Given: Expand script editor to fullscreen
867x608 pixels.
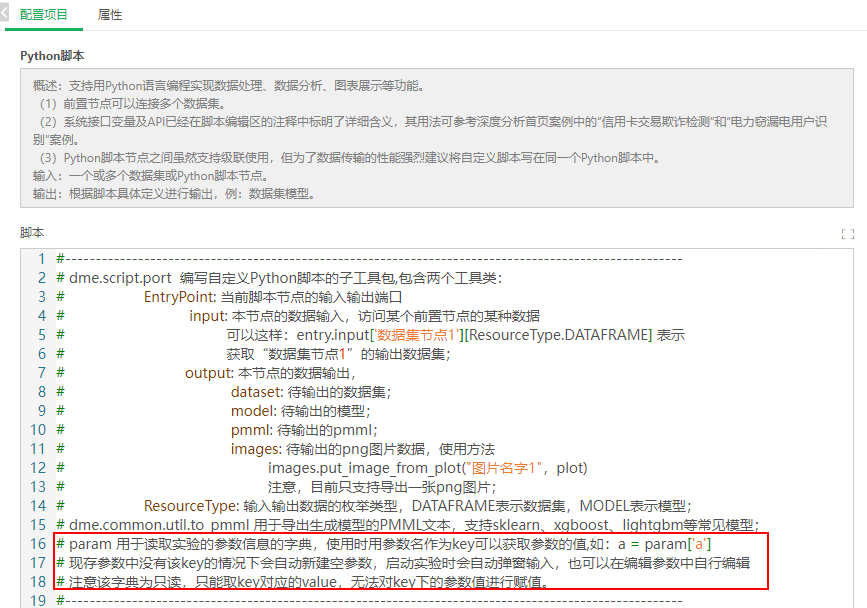Looking at the screenshot, I should [848, 234].
